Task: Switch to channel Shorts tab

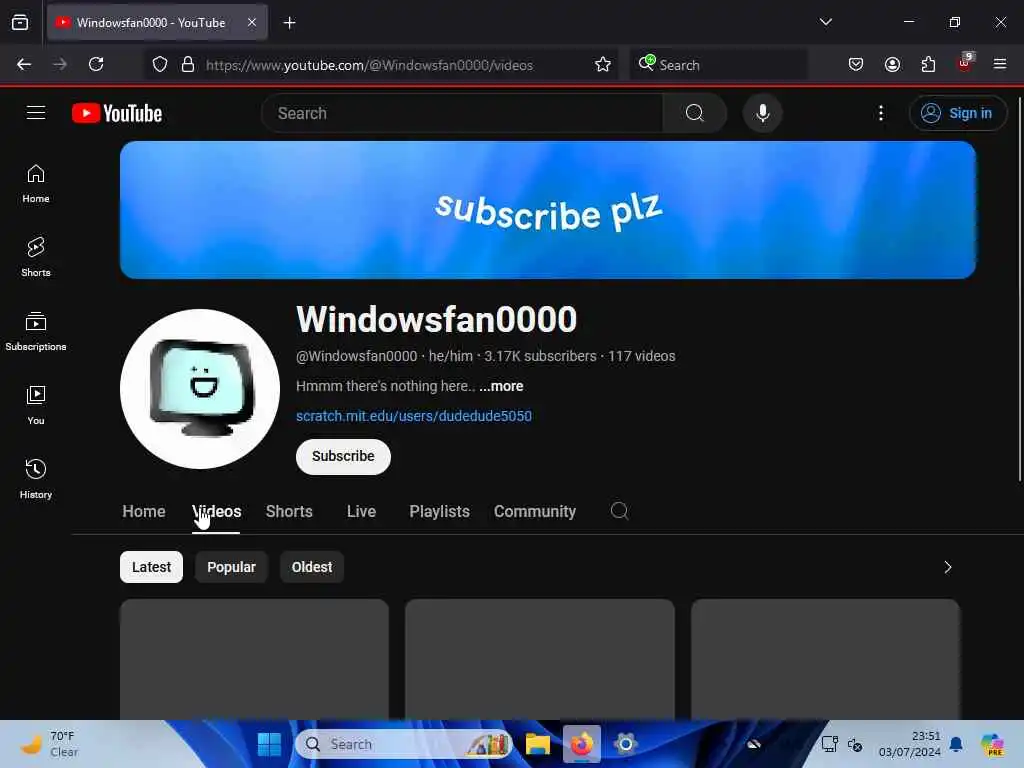Action: pos(289,511)
